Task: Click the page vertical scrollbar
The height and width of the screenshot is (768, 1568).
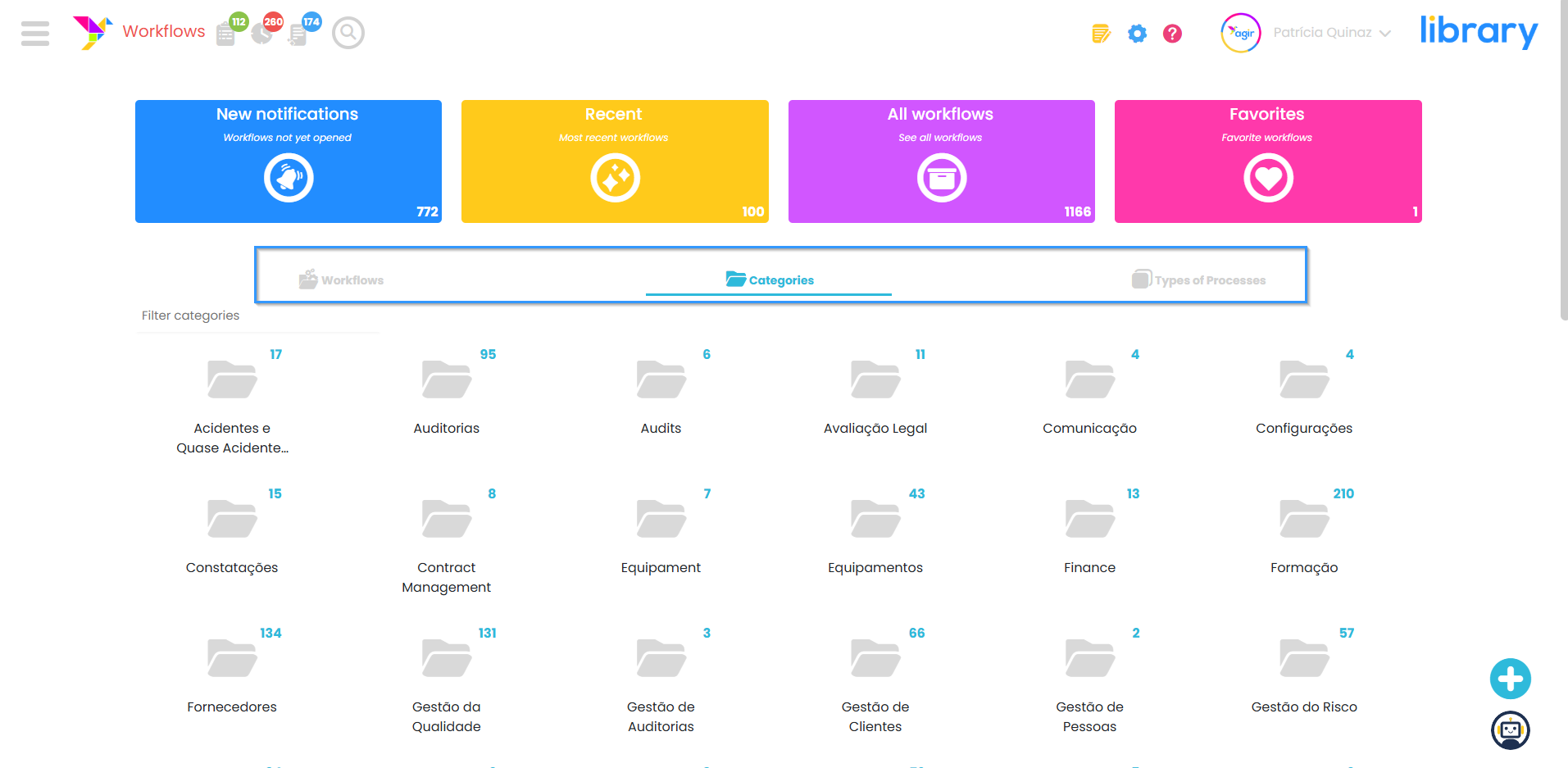Action: tap(1564, 160)
